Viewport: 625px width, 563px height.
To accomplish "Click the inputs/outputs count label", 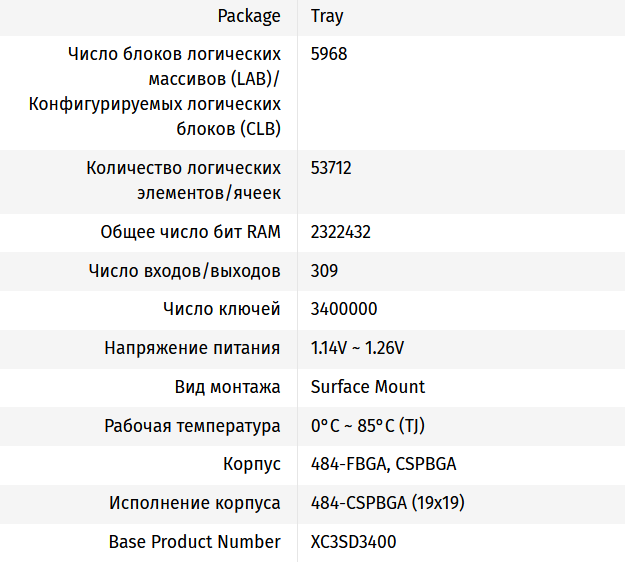I will [184, 271].
